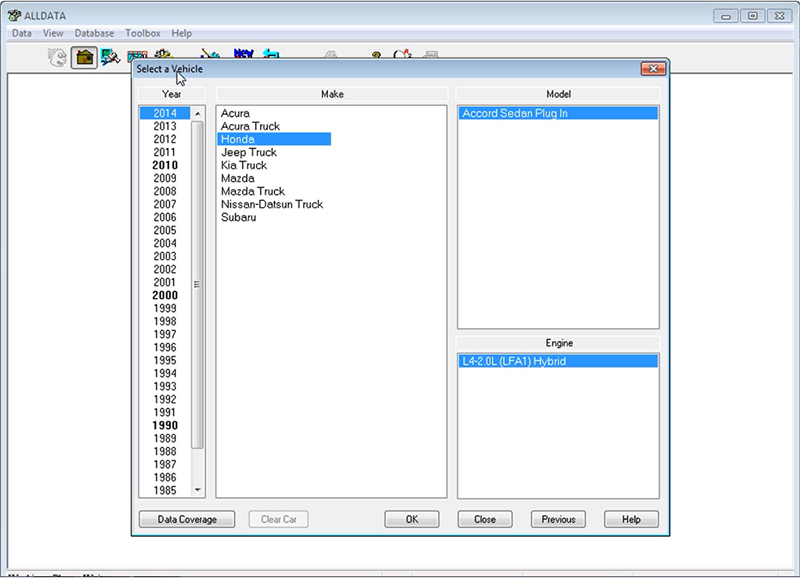This screenshot has width=800, height=578.
Task: Click the blue 'New' toolbar icon
Action: pos(244,54)
